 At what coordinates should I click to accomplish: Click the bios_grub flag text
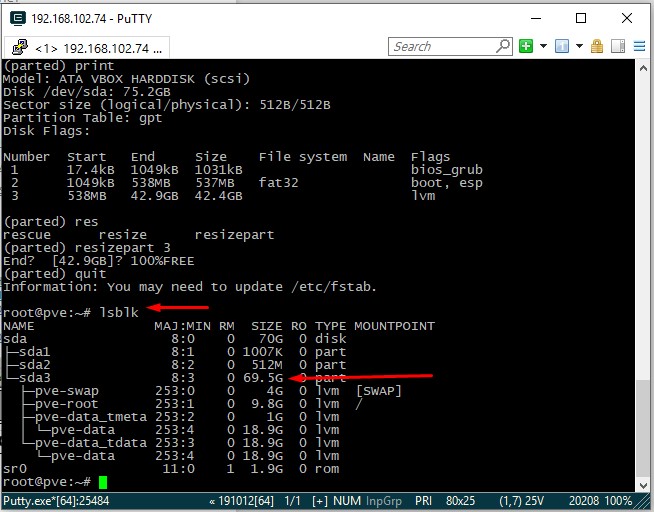pyautogui.click(x=447, y=170)
